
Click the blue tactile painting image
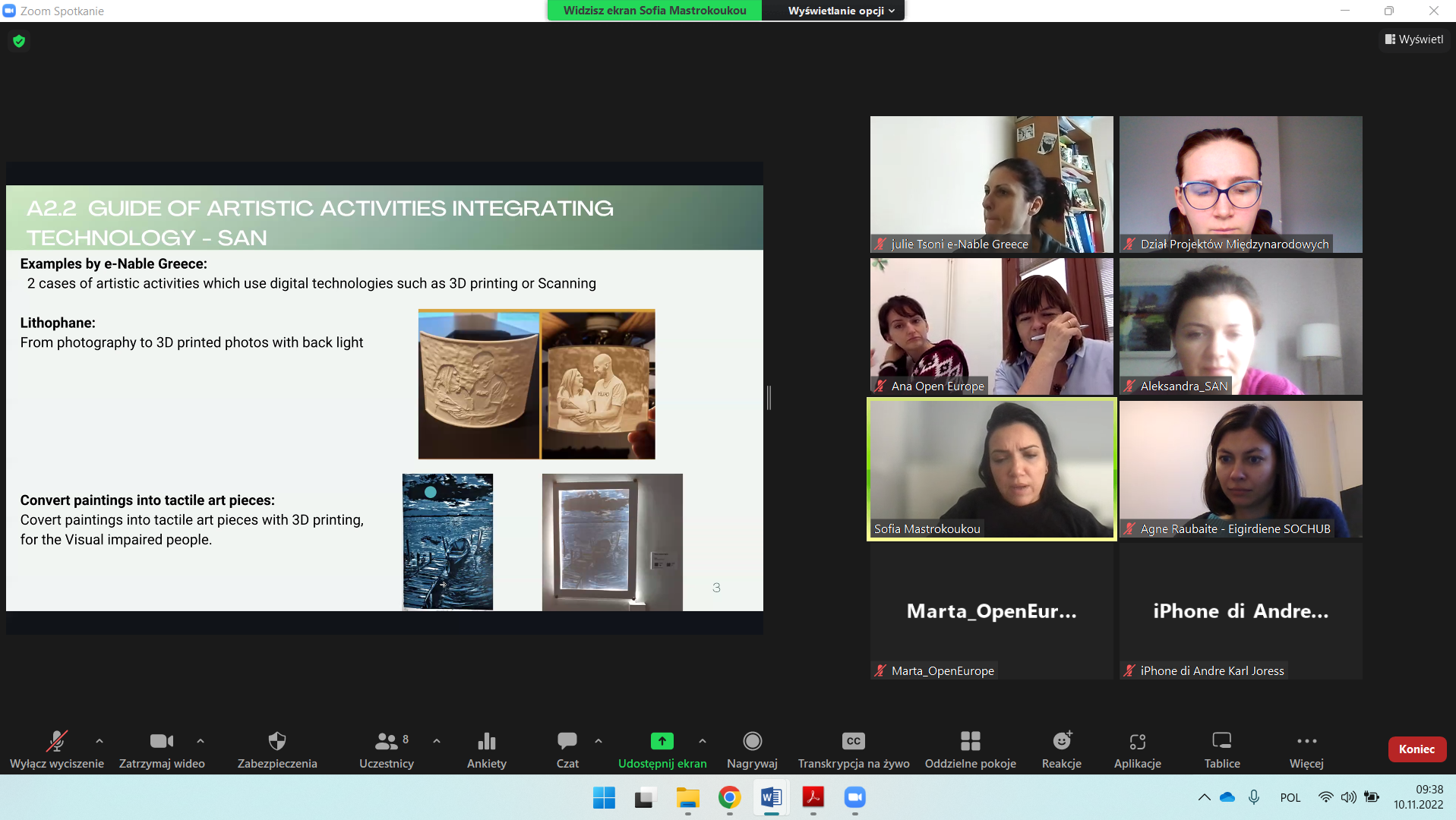[x=447, y=542]
